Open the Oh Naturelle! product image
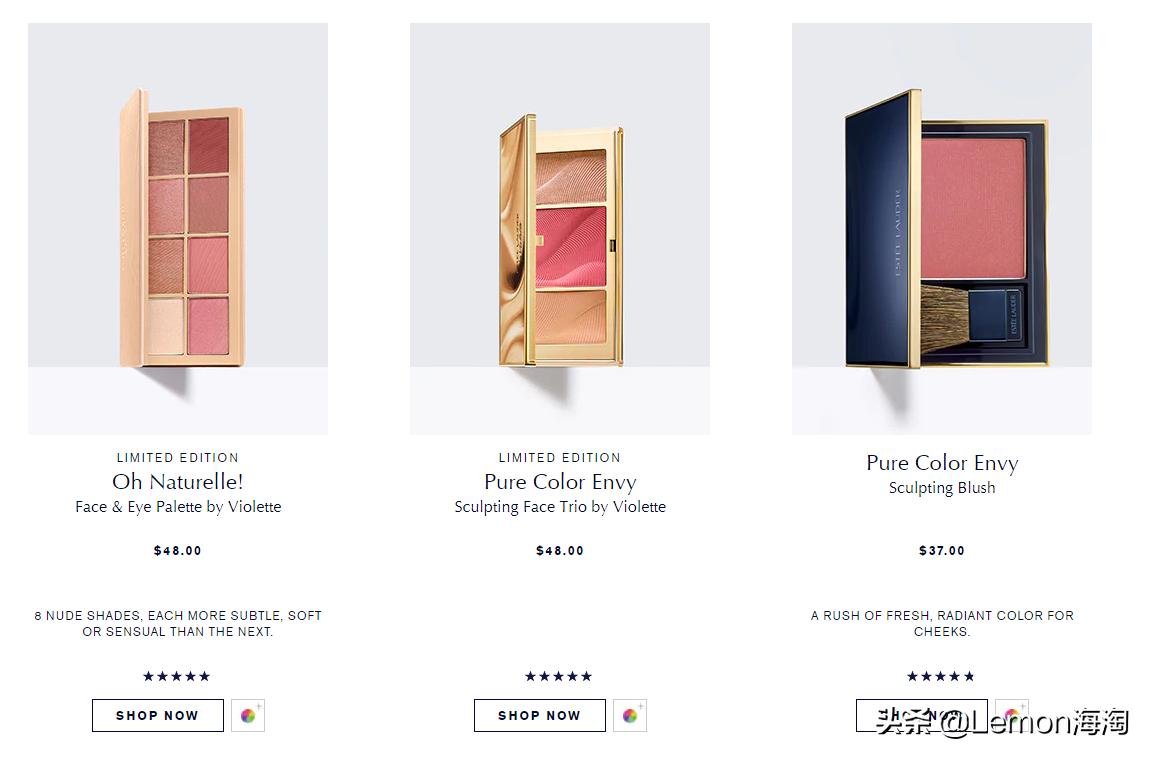The image size is (1151, 758). pyautogui.click(x=178, y=228)
